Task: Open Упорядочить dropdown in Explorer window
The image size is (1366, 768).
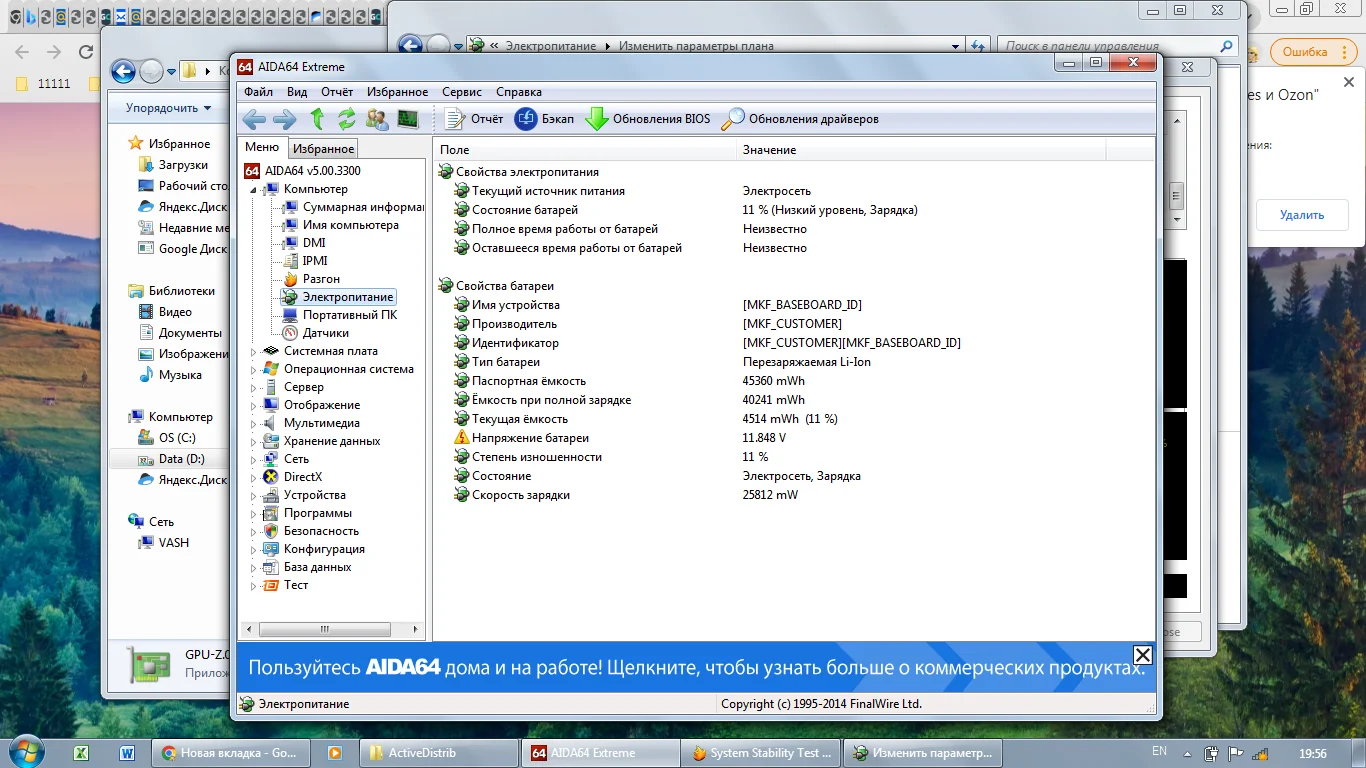Action: [x=168, y=108]
